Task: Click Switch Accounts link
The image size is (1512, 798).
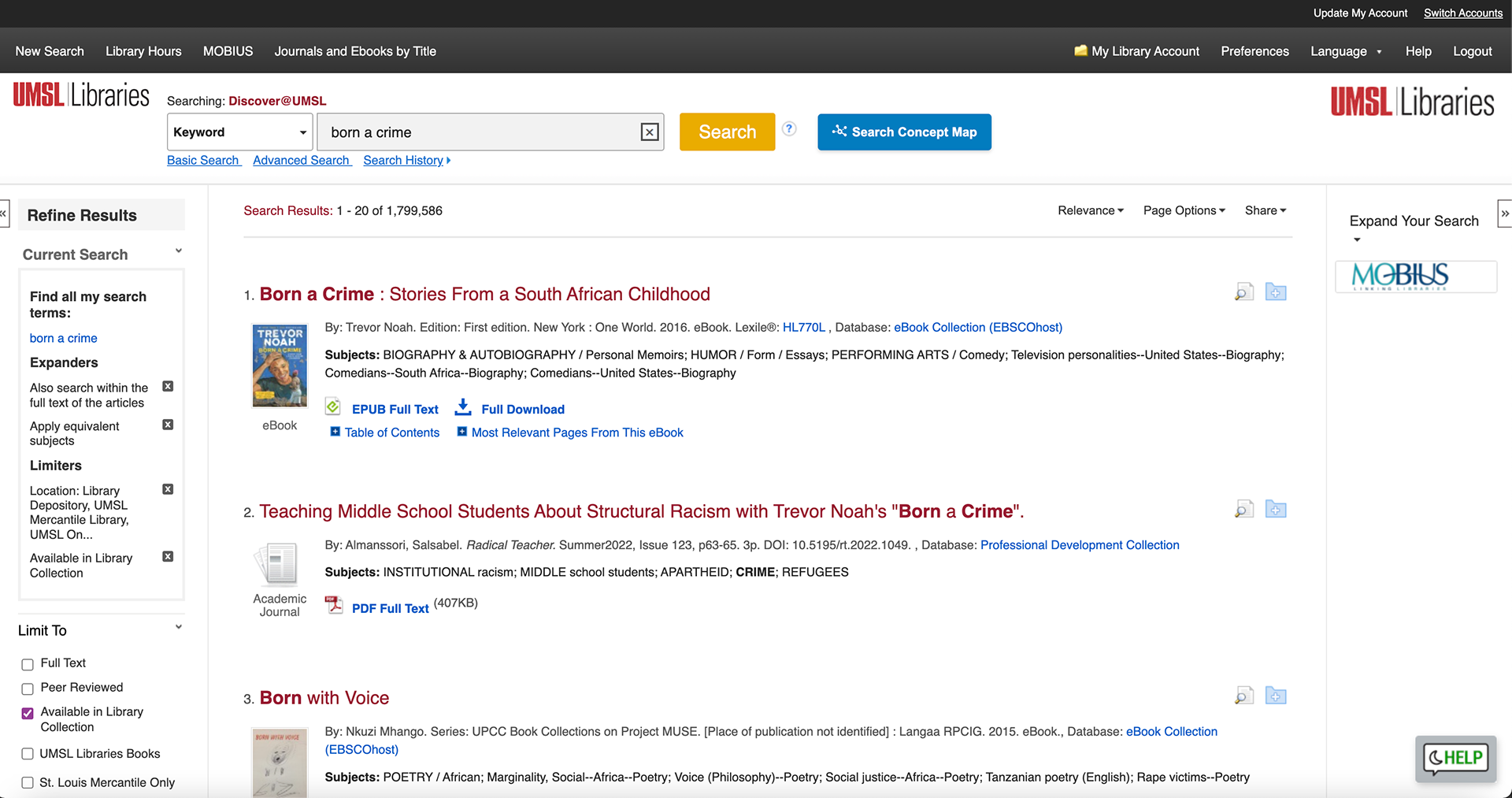Action: point(1463,13)
